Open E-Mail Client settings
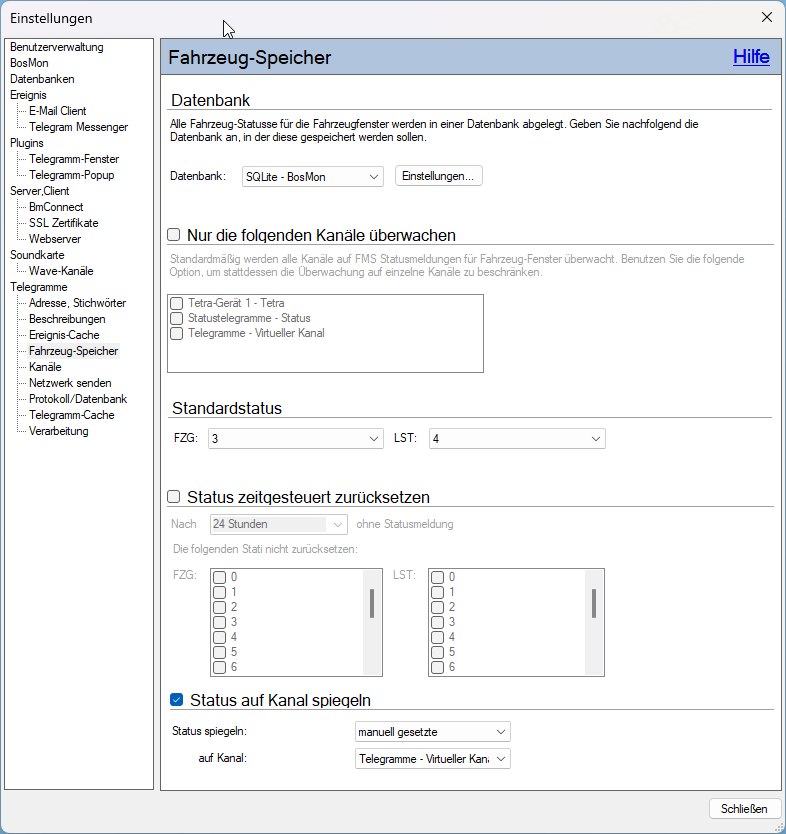The height and width of the screenshot is (834, 786). [57, 111]
